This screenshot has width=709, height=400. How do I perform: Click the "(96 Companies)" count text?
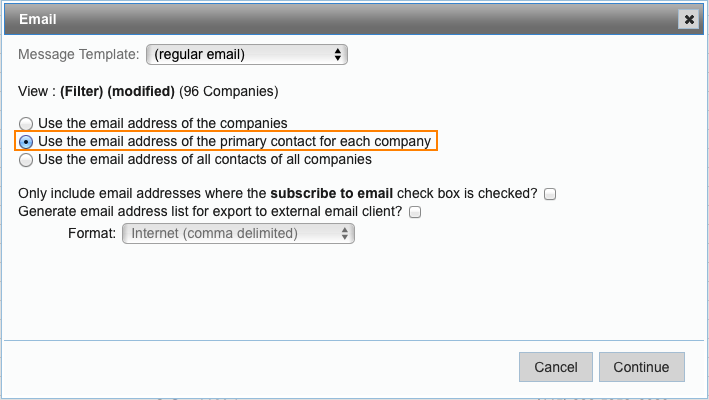[x=228, y=92]
